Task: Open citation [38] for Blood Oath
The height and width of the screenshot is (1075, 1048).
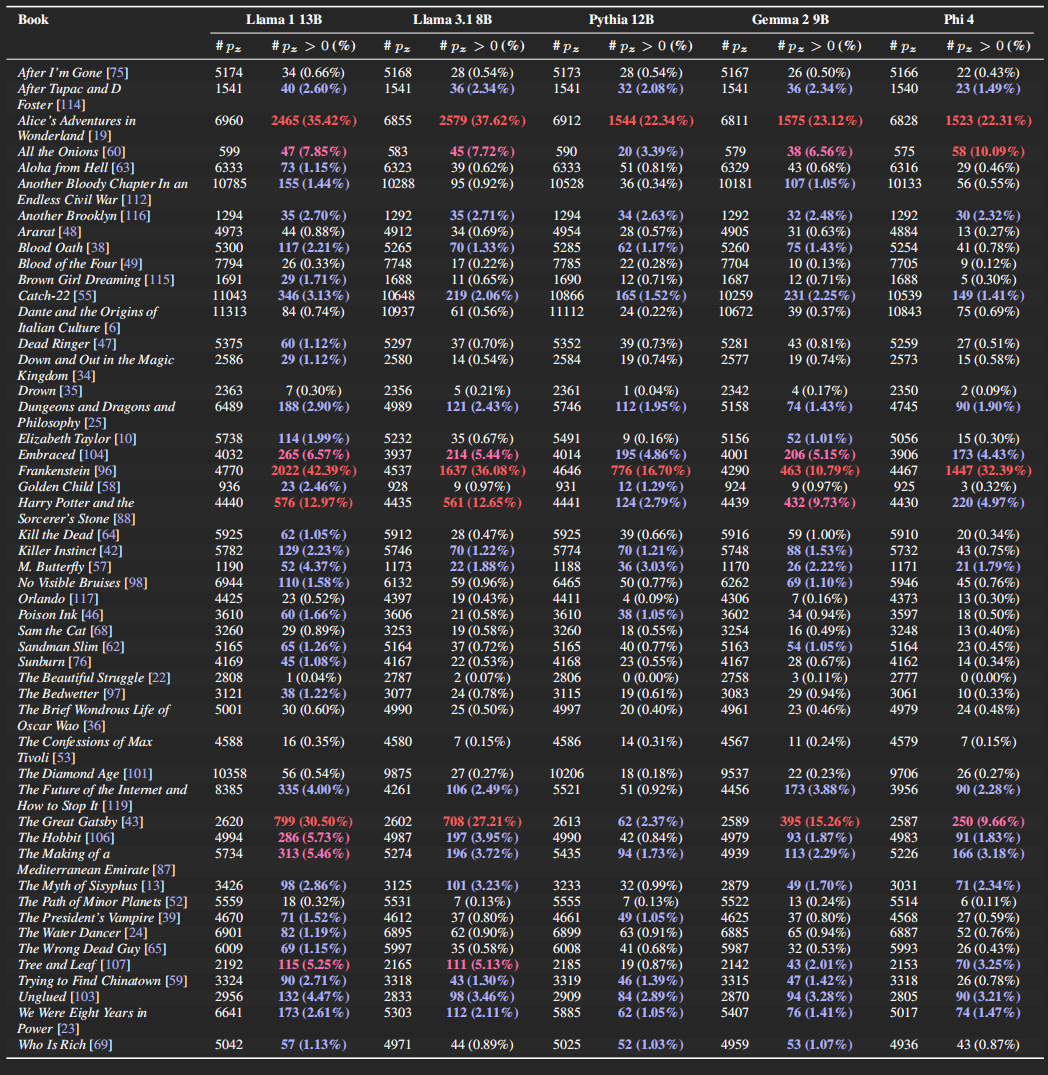Action: click(x=98, y=248)
